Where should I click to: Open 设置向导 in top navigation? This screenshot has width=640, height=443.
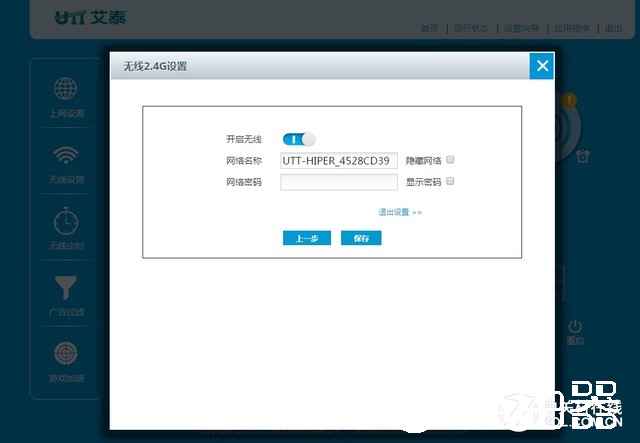521,28
